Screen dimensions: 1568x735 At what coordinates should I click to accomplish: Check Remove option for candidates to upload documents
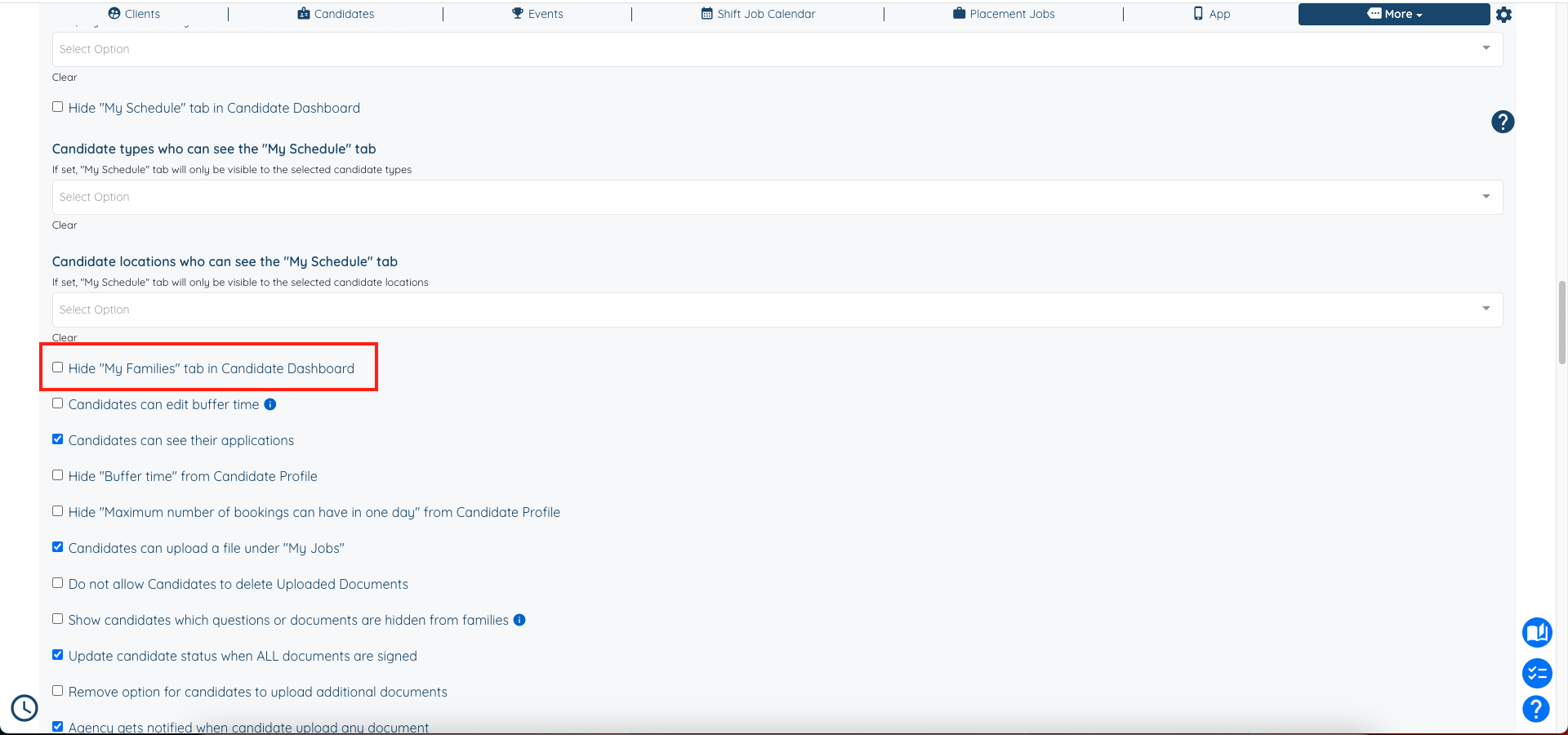(x=57, y=690)
